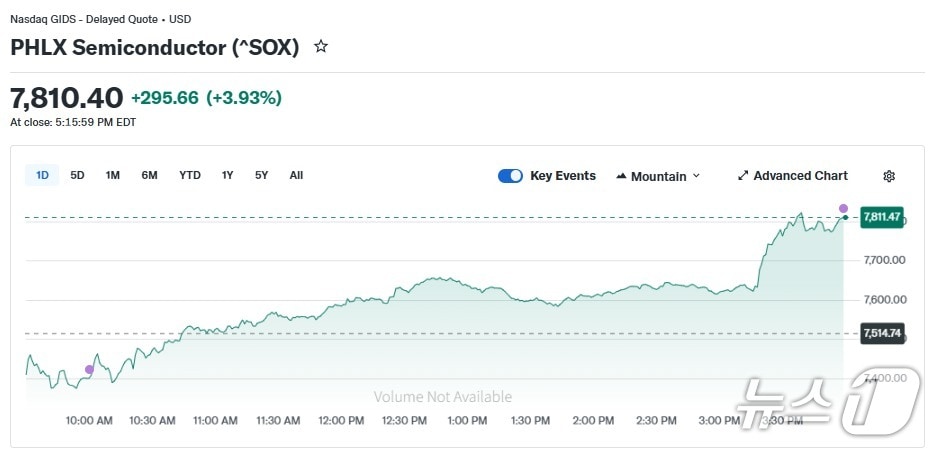Screen dimensions: 934x449
Task: Click the Advanced Chart expand arrows icon
Action: 743,176
